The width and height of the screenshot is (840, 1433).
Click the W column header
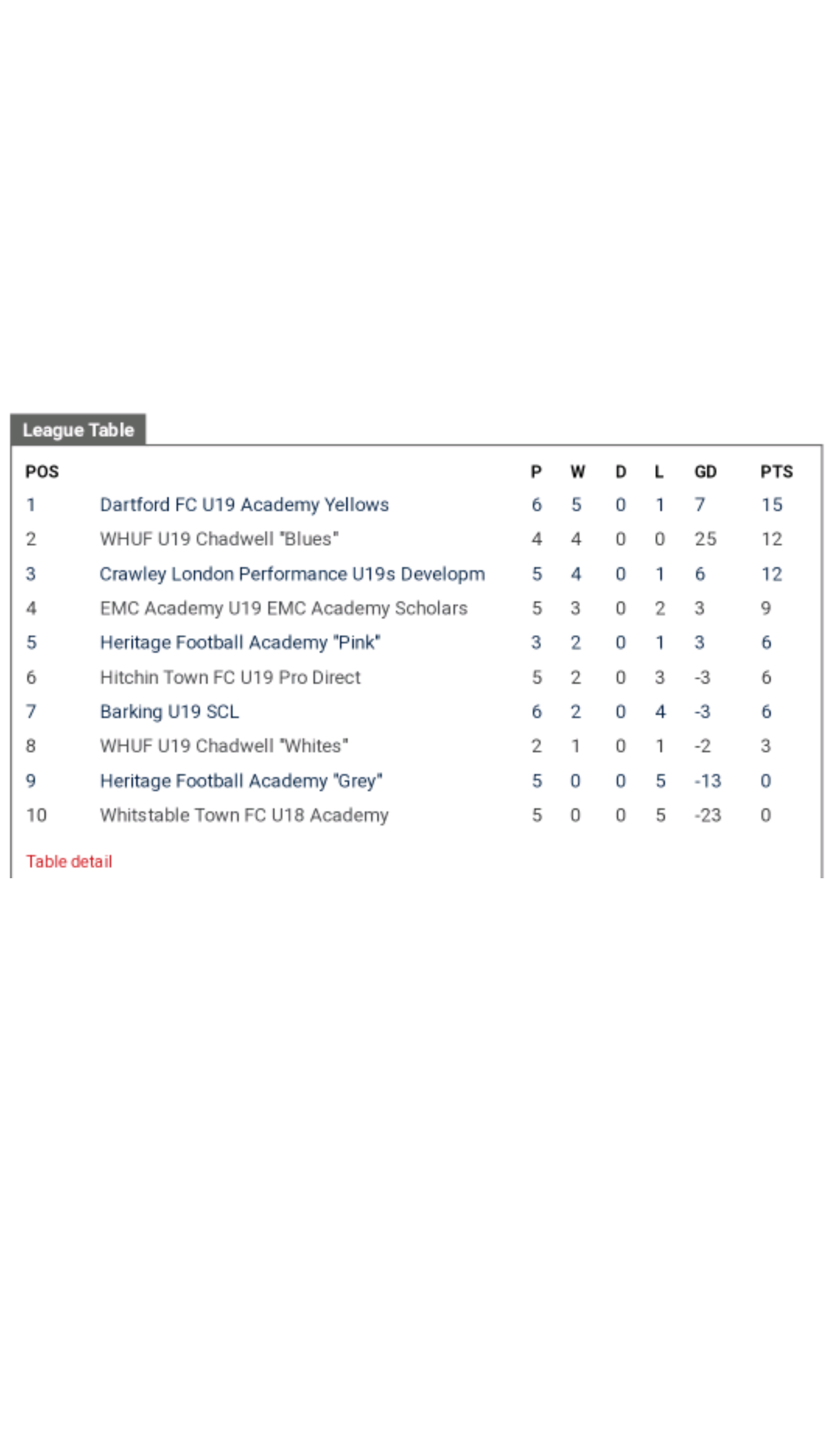[577, 471]
